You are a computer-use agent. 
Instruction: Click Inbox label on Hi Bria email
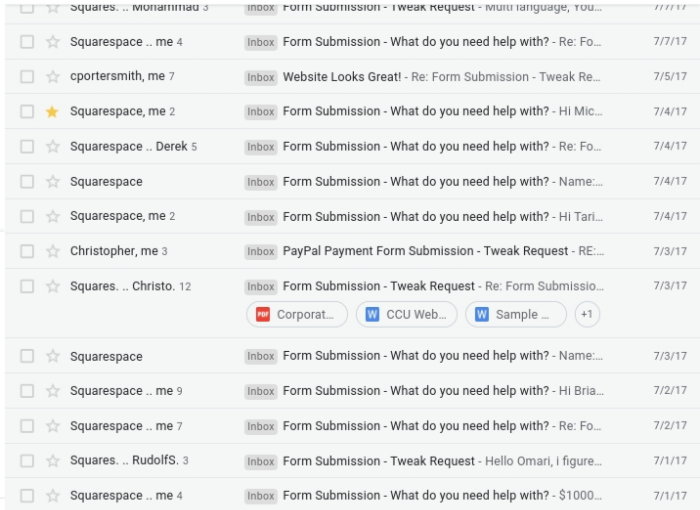pos(261,391)
